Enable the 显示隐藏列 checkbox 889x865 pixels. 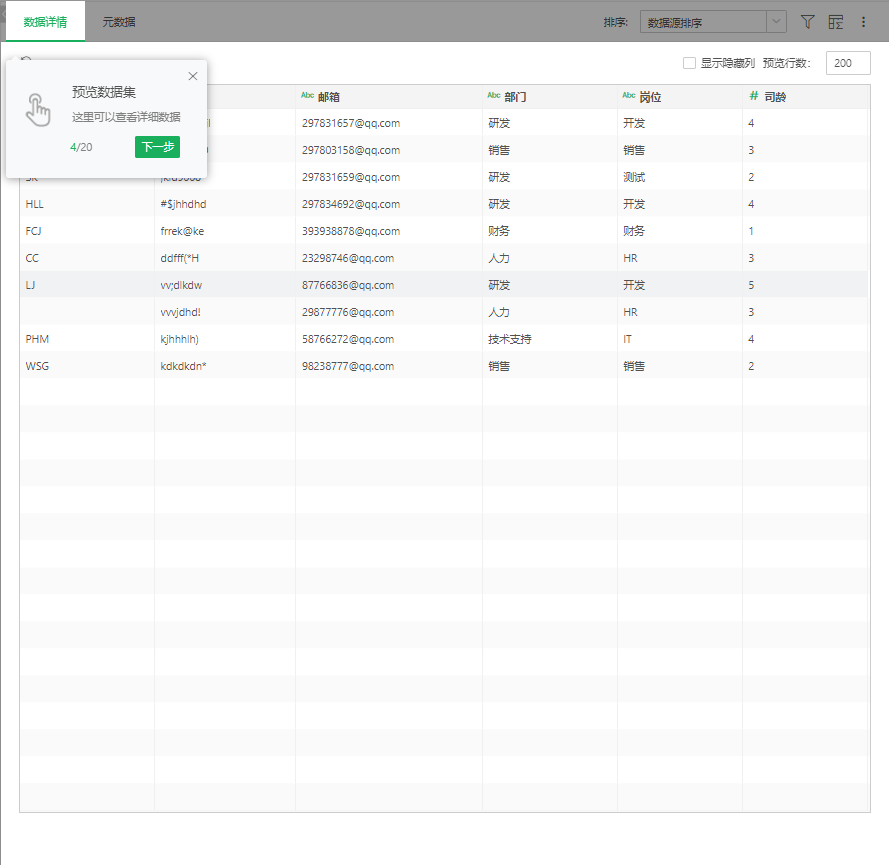[x=689, y=63]
